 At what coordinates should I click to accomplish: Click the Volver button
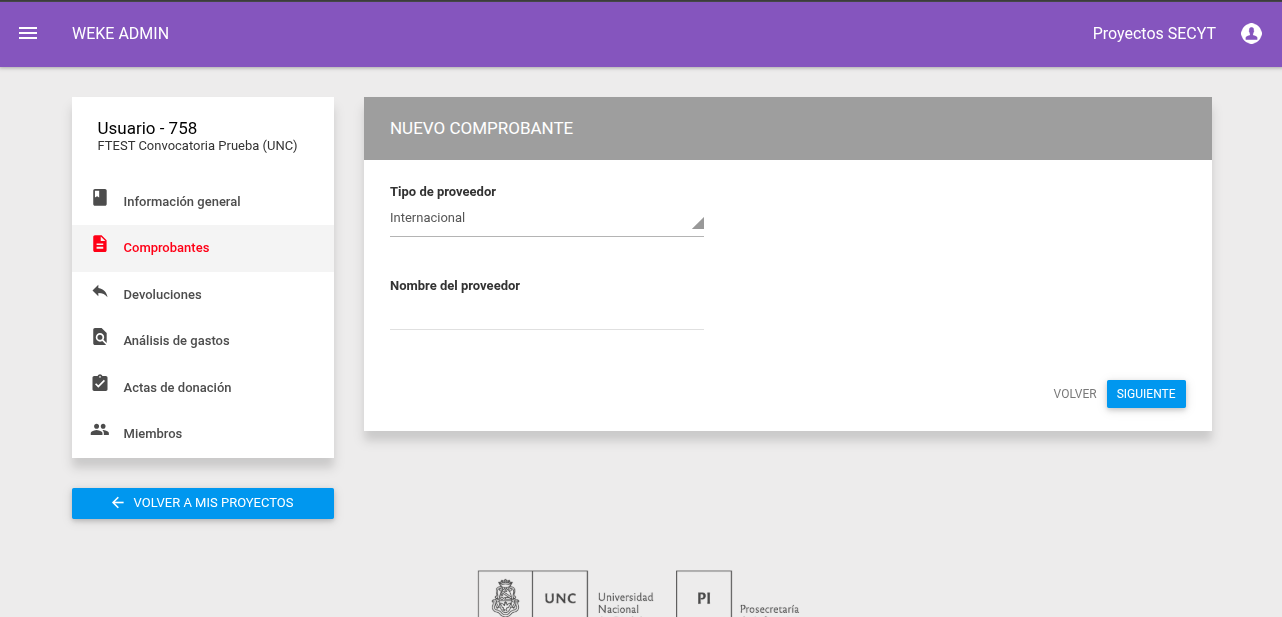pyautogui.click(x=1075, y=394)
